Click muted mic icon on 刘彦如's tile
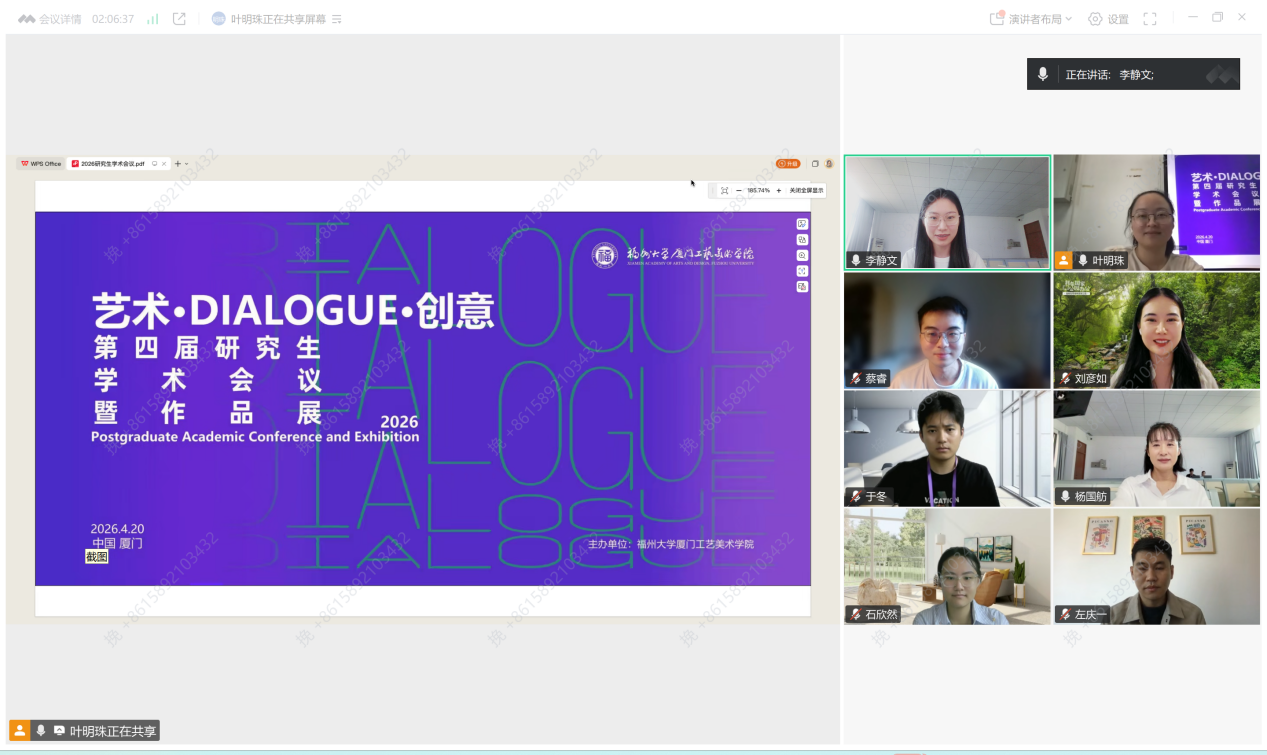This screenshot has height=755, width=1267. (1066, 379)
